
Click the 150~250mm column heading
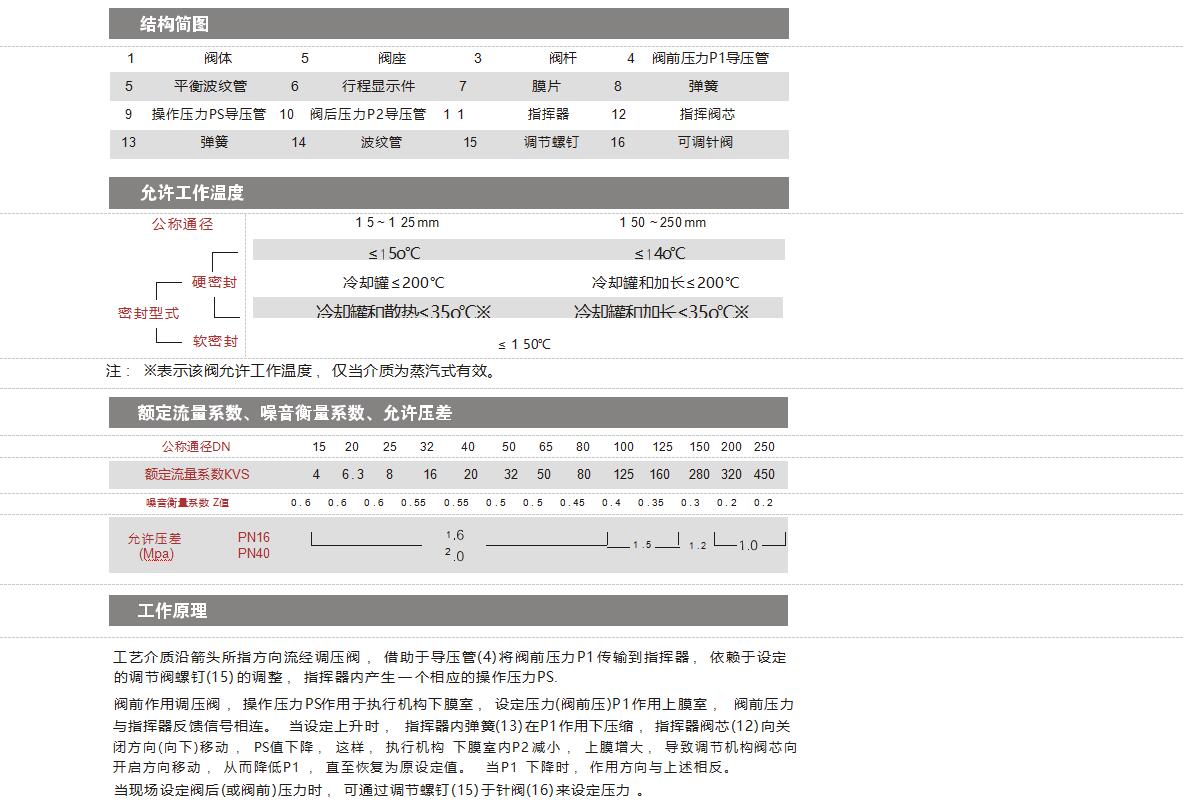662,222
